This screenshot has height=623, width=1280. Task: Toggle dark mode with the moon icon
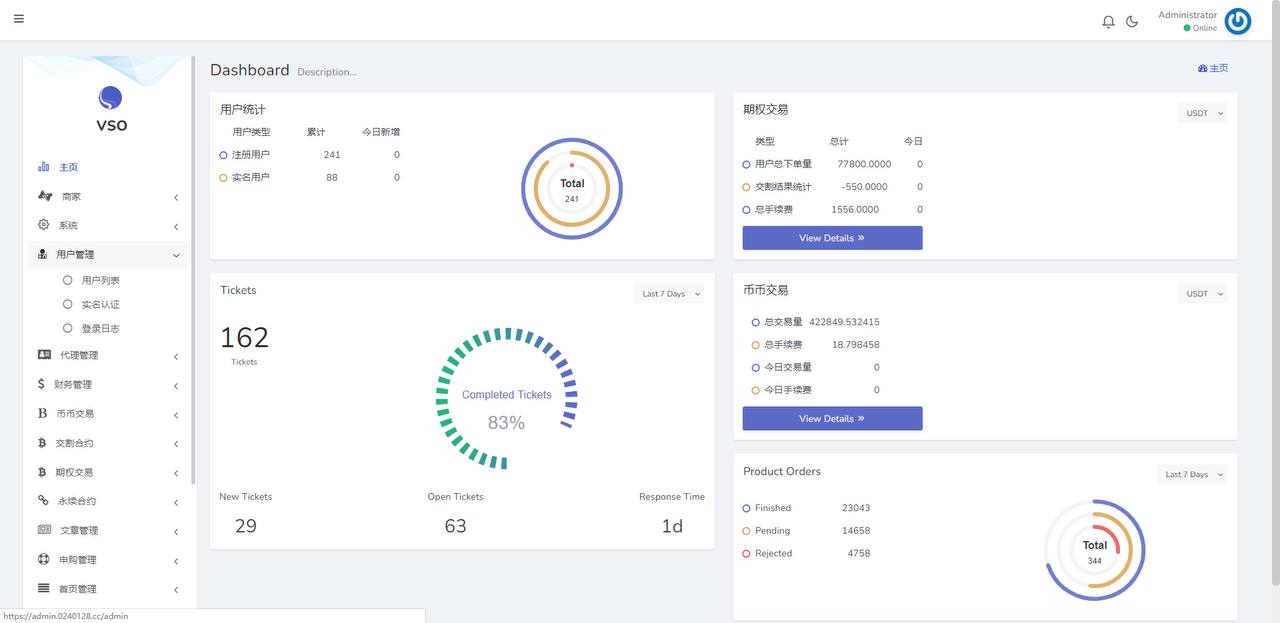1131,19
